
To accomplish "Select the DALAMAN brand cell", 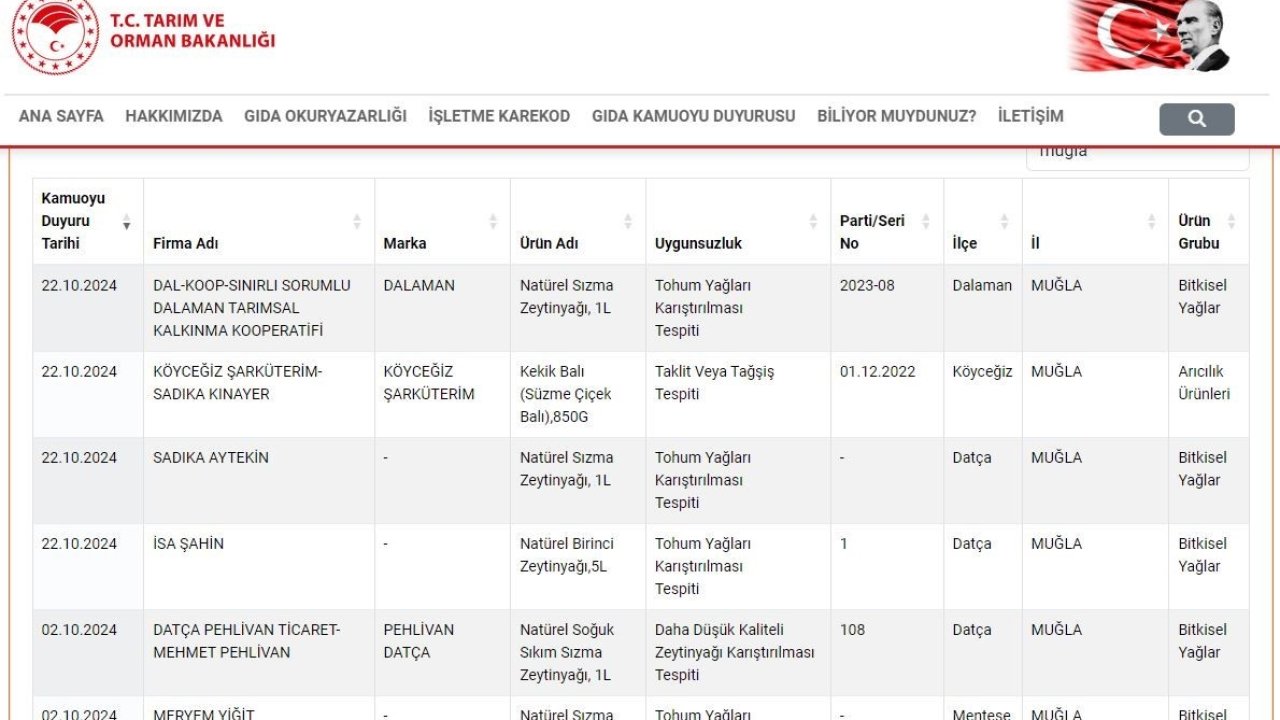I will 442,308.
